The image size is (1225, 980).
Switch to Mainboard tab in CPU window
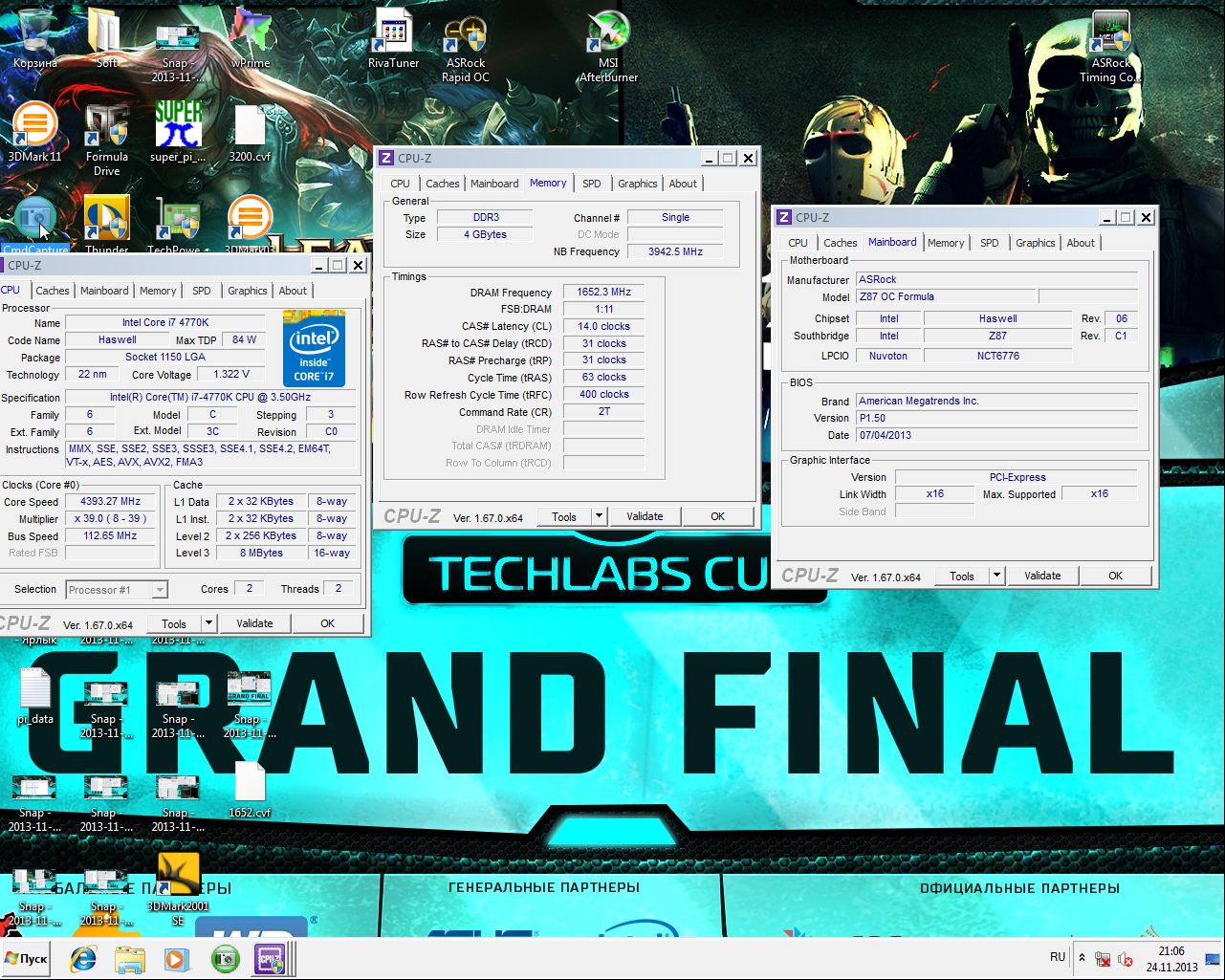104,291
